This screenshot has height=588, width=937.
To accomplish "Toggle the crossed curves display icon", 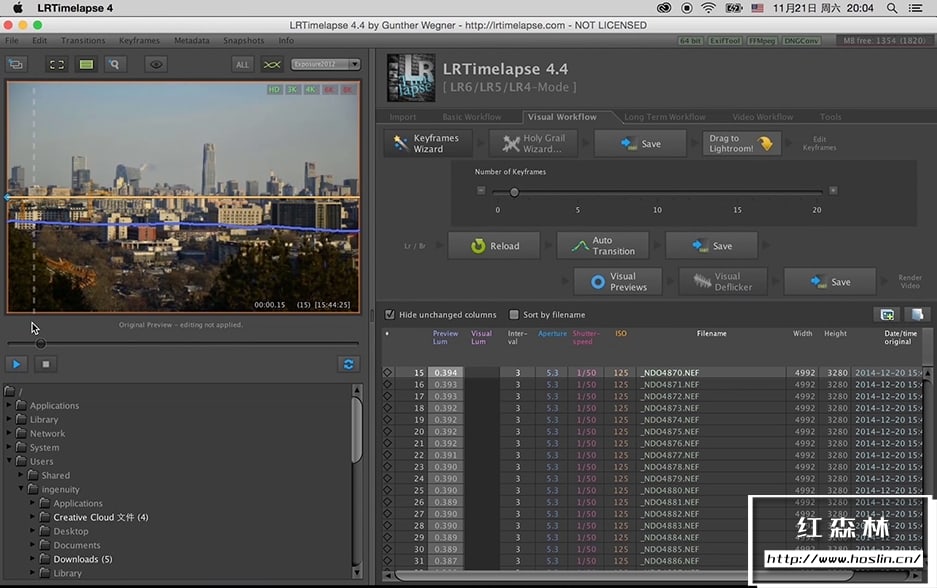I will 272,65.
